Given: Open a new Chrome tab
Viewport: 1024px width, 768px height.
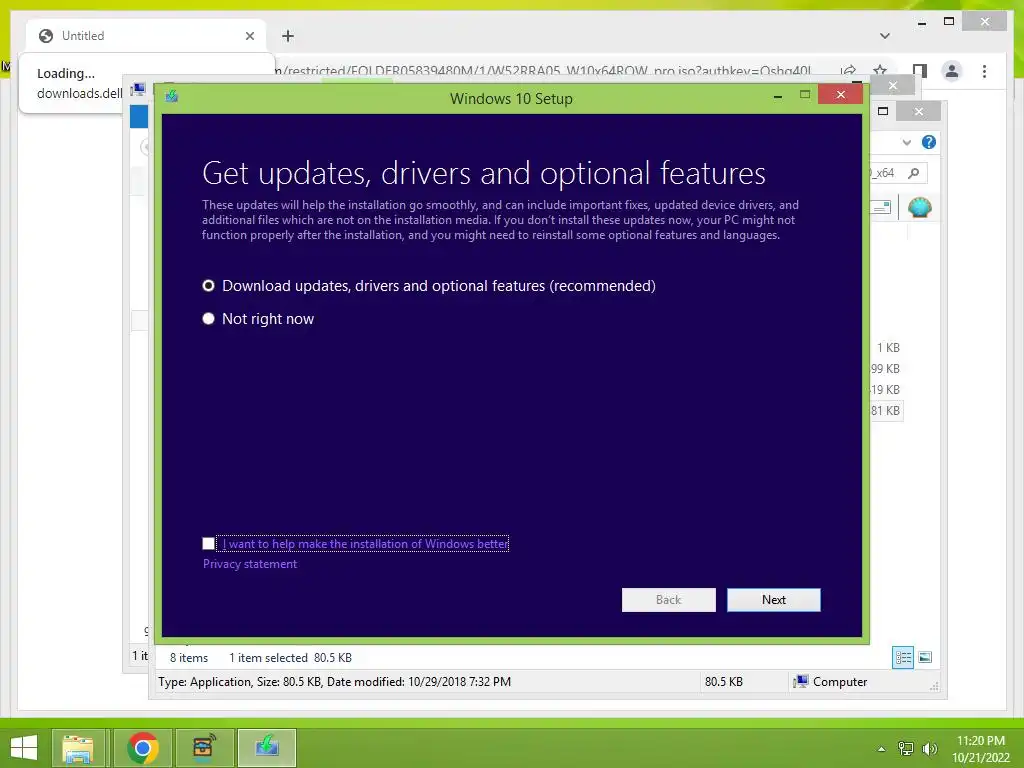Looking at the screenshot, I should (288, 36).
